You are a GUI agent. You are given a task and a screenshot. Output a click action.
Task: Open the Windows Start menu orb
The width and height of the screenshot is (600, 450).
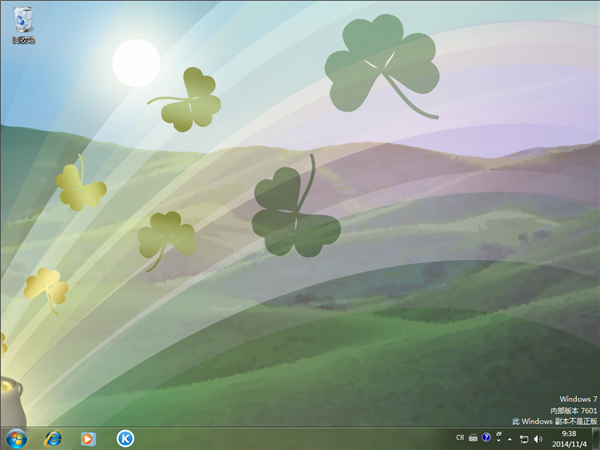pos(17,438)
